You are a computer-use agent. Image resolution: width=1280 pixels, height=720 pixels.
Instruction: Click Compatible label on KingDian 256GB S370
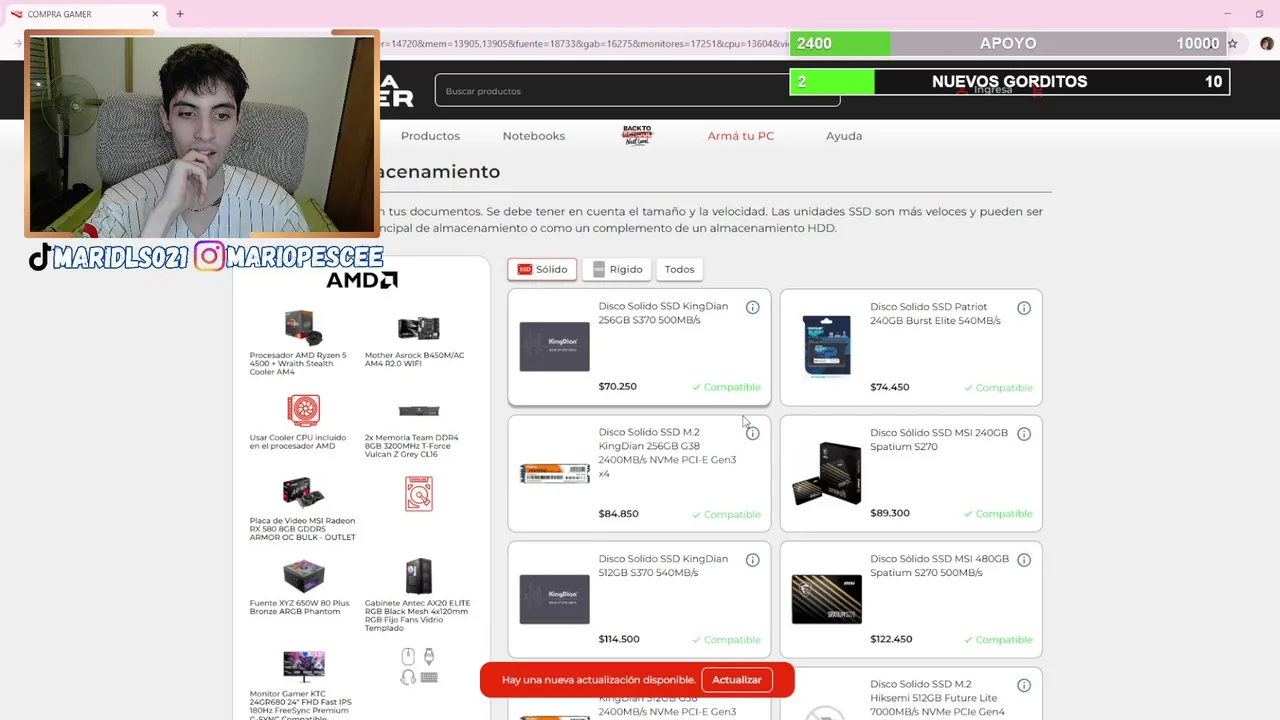[726, 387]
